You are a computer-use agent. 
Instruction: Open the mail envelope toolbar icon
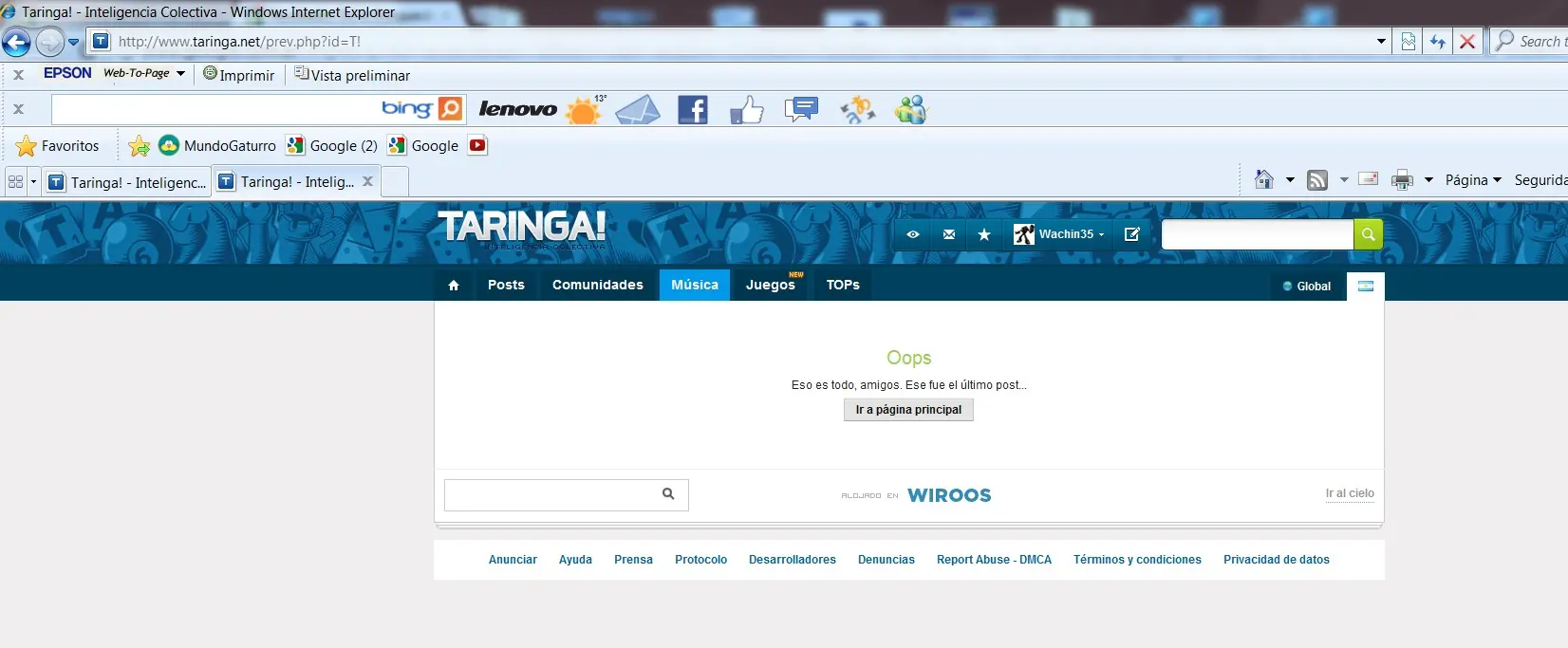tap(638, 110)
